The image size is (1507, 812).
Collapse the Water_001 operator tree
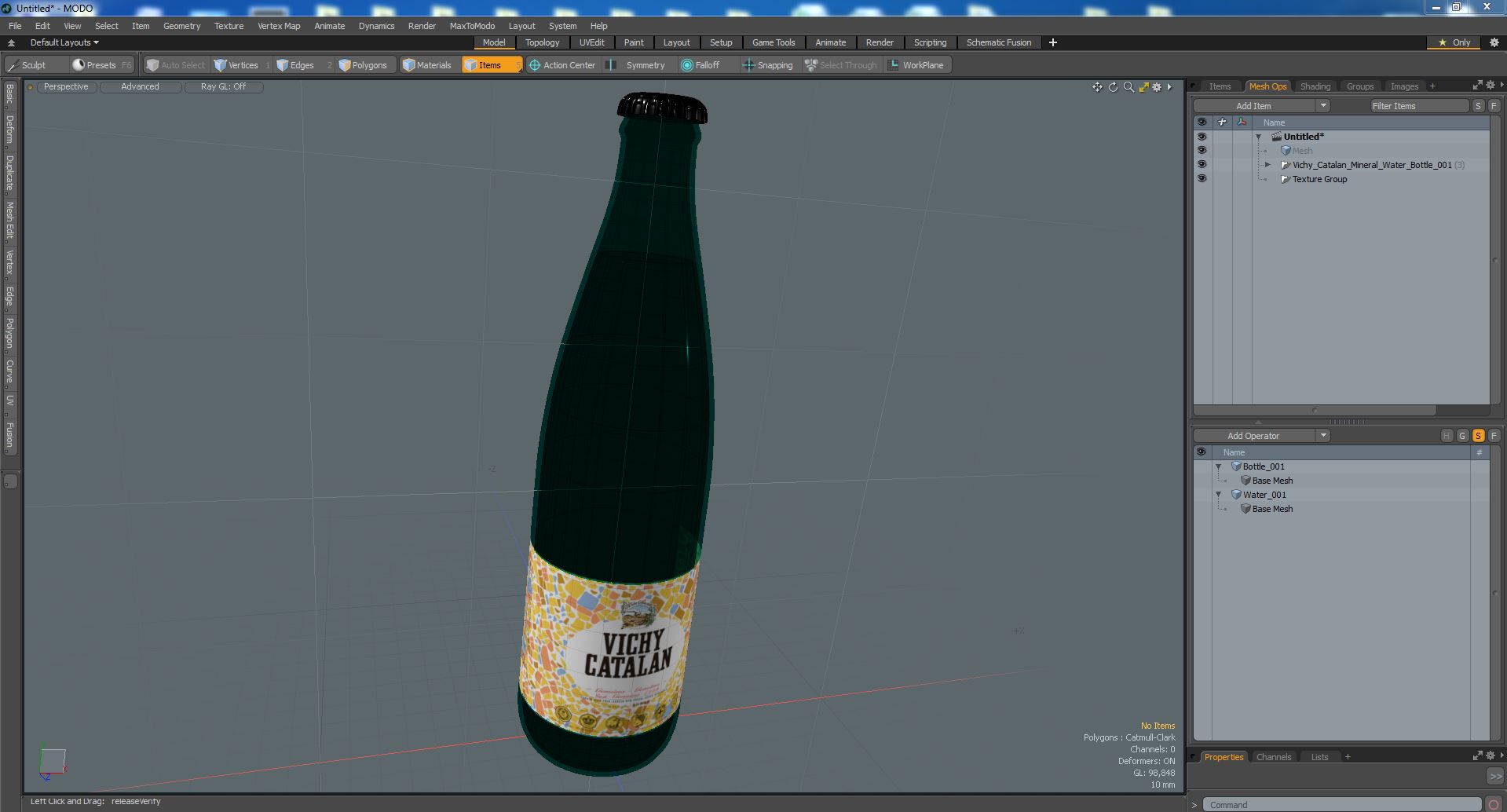pyautogui.click(x=1219, y=495)
